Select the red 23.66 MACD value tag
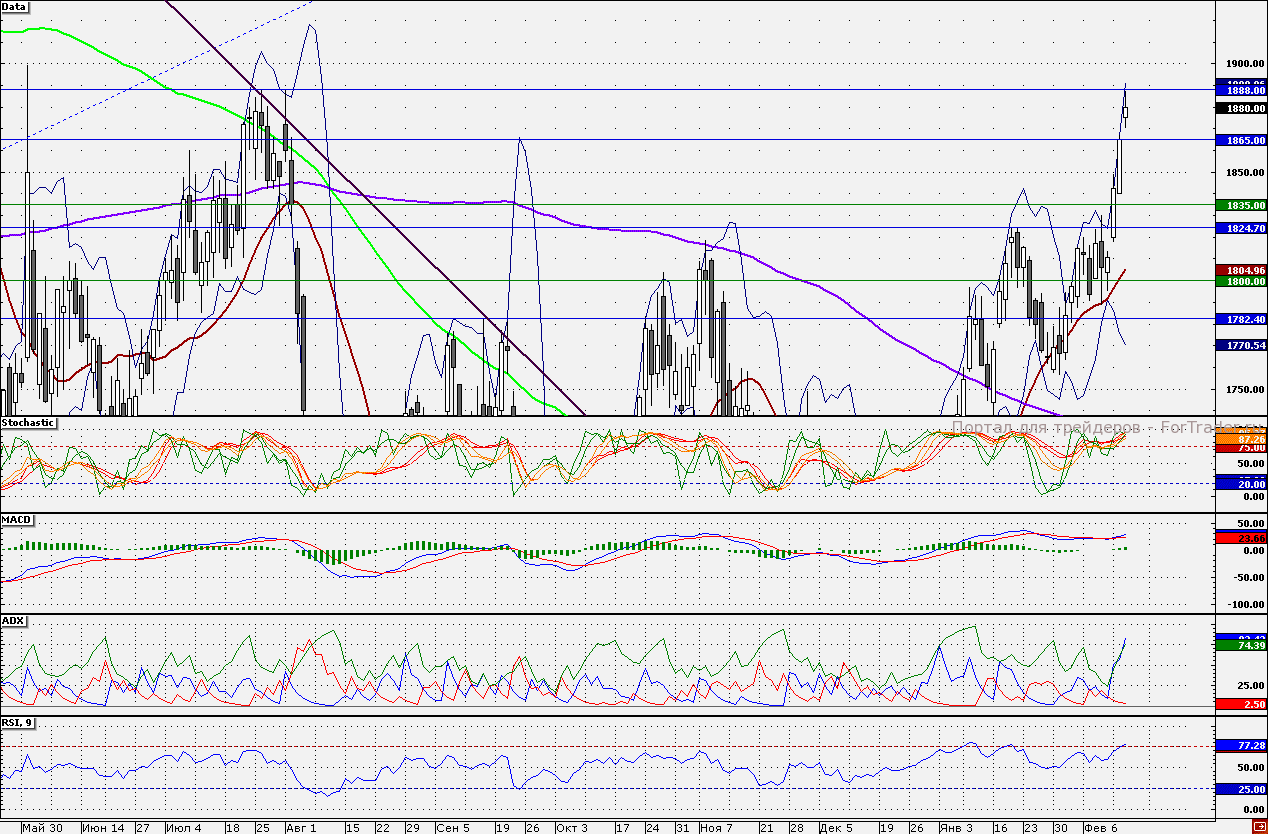 [x=1240, y=538]
